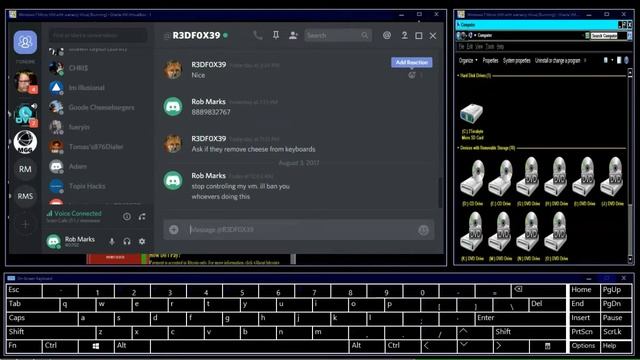Click backspace key on On-Screen Keyboard
This screenshot has width=640, height=360.
click(x=538, y=290)
